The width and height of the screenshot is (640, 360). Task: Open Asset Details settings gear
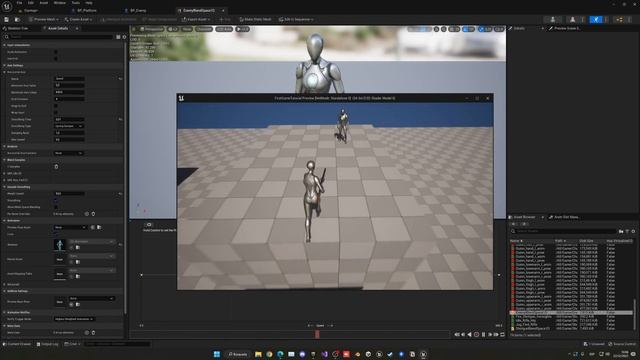point(124,37)
